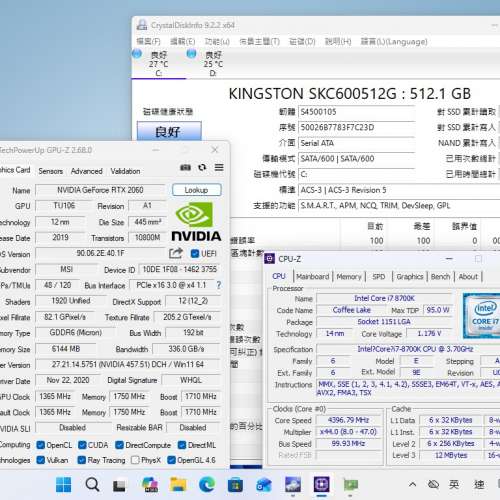Click the NVIDIA logo in GPU-Z

pyautogui.click(x=196, y=221)
